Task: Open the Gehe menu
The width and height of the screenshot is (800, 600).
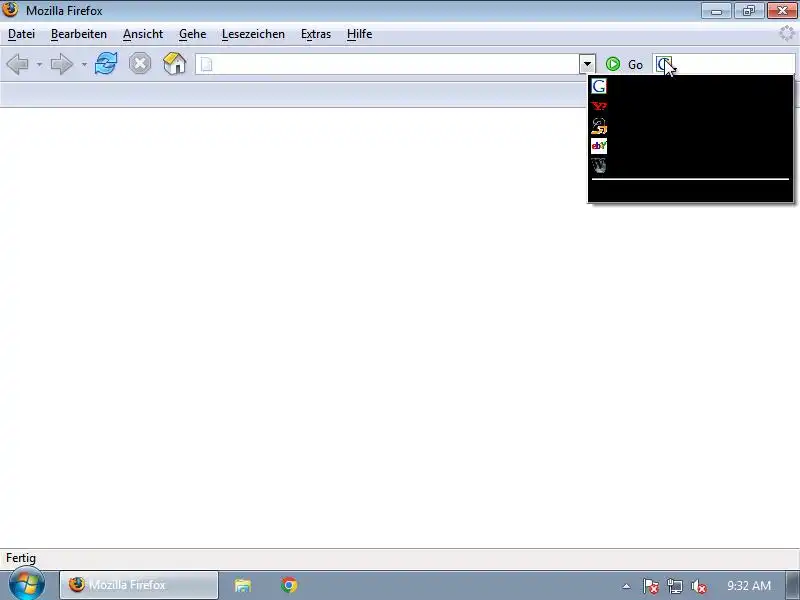Action: [x=192, y=34]
